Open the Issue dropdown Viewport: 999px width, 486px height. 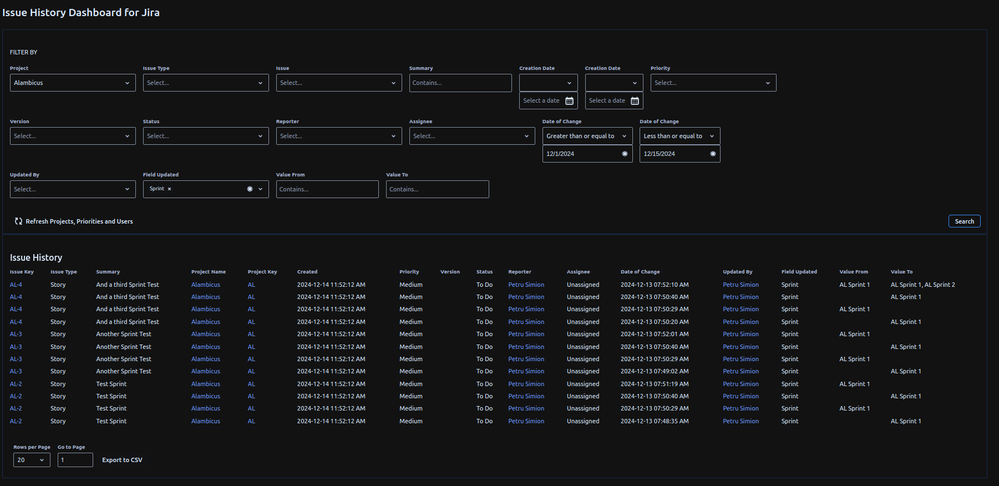coord(339,83)
